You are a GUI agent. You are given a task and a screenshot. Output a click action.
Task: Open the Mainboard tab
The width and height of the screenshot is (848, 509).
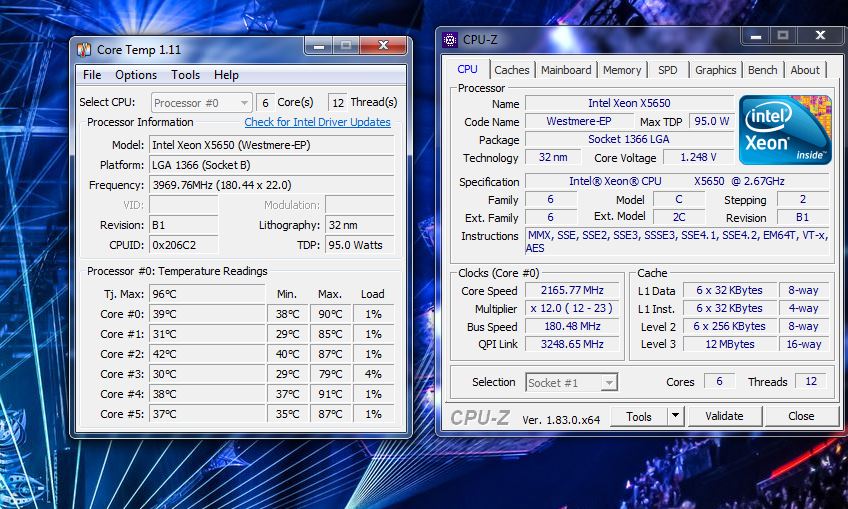point(566,70)
